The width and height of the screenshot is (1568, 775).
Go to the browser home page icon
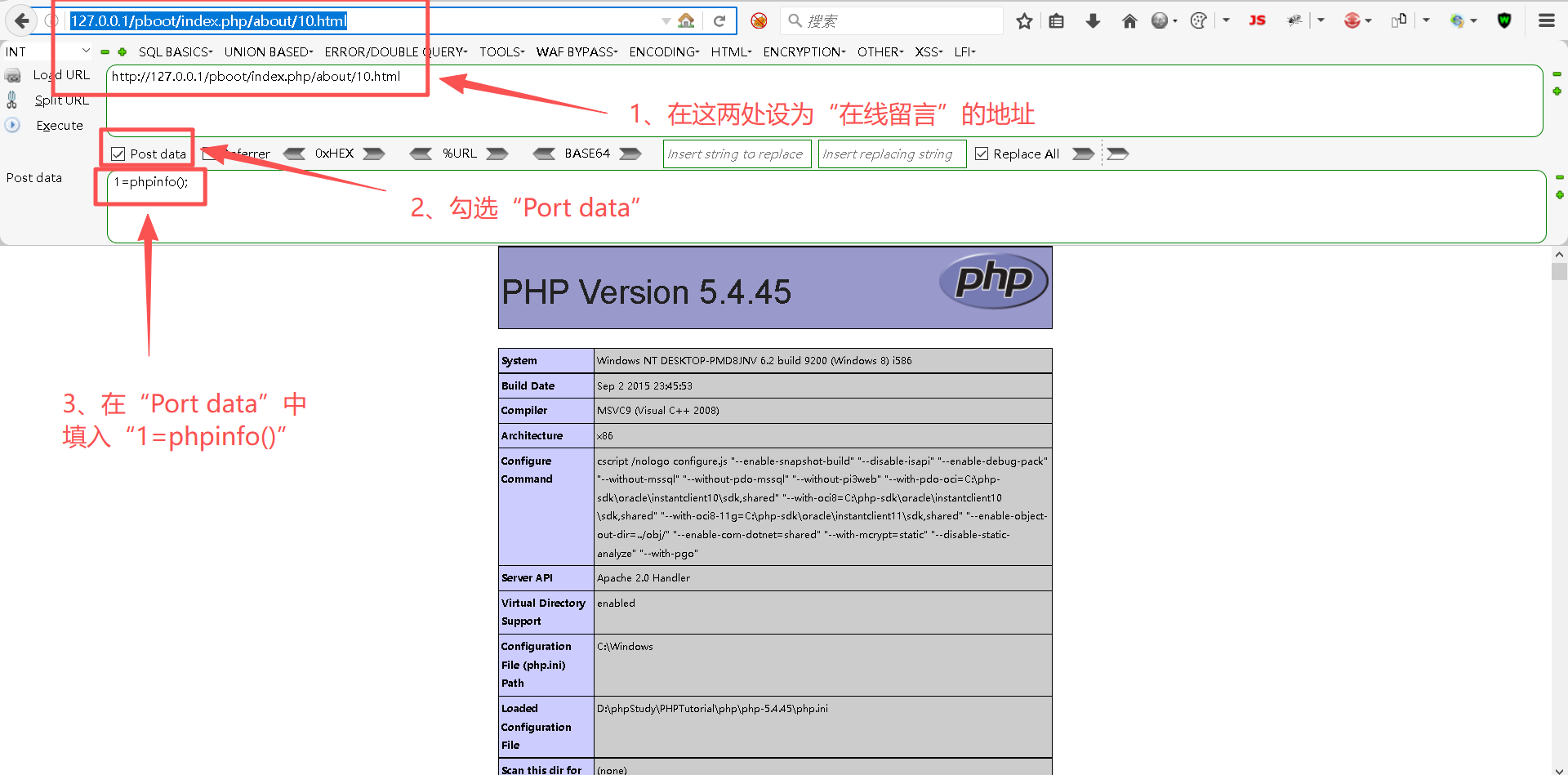(x=1129, y=21)
